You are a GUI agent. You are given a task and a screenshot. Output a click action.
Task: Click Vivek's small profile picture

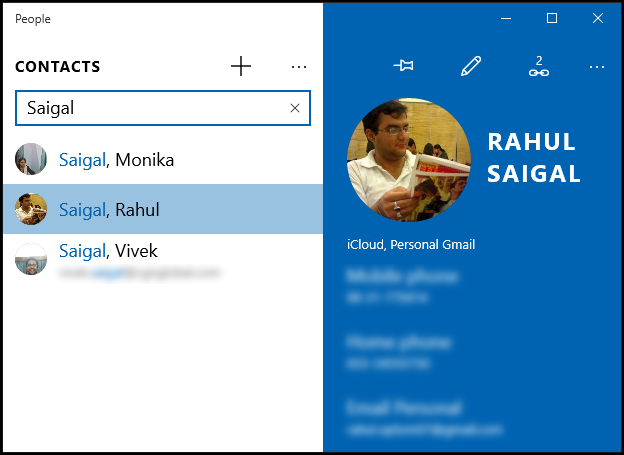(31, 258)
